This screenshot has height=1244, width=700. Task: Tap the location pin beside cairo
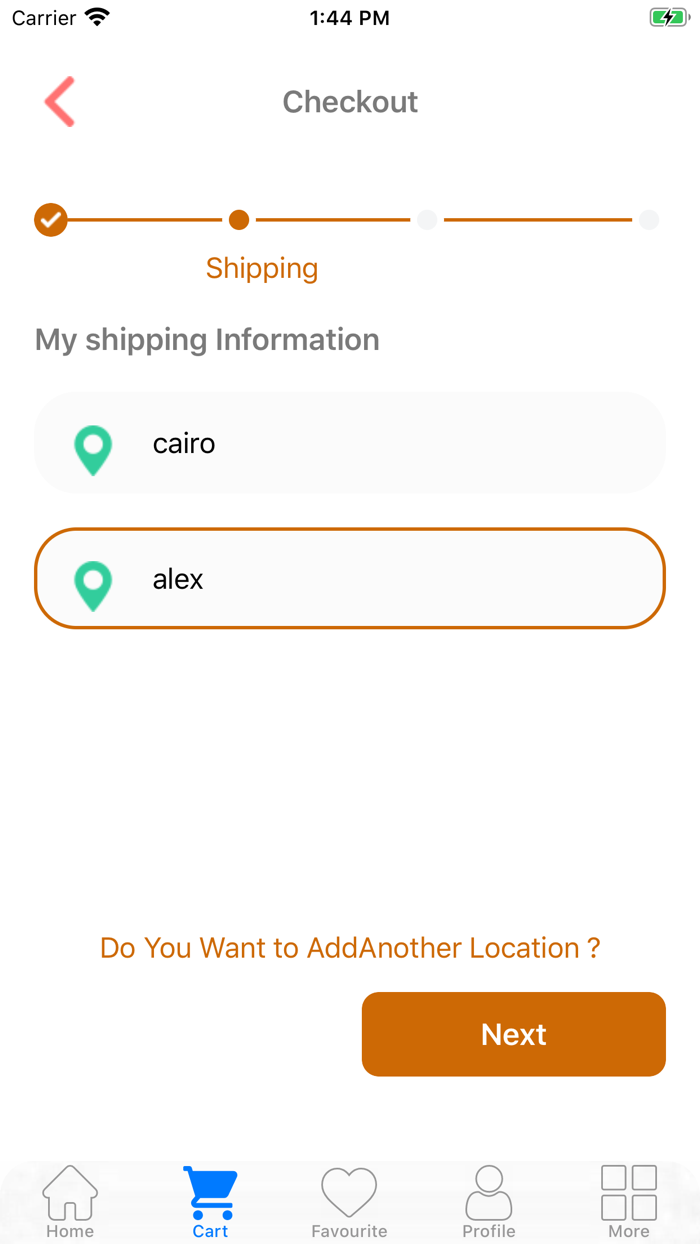pos(93,450)
